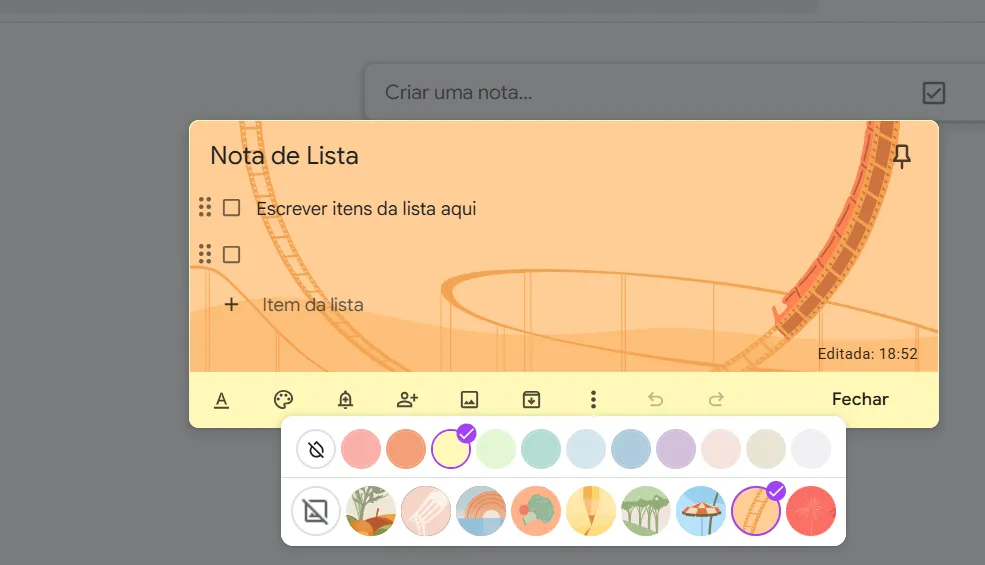Archive the note
Image resolution: width=985 pixels, height=565 pixels.
pyautogui.click(x=531, y=400)
